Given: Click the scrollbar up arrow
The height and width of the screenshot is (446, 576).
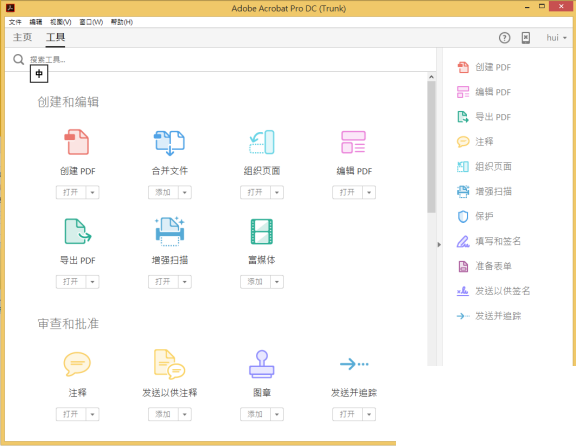Looking at the screenshot, I should pos(431,77).
